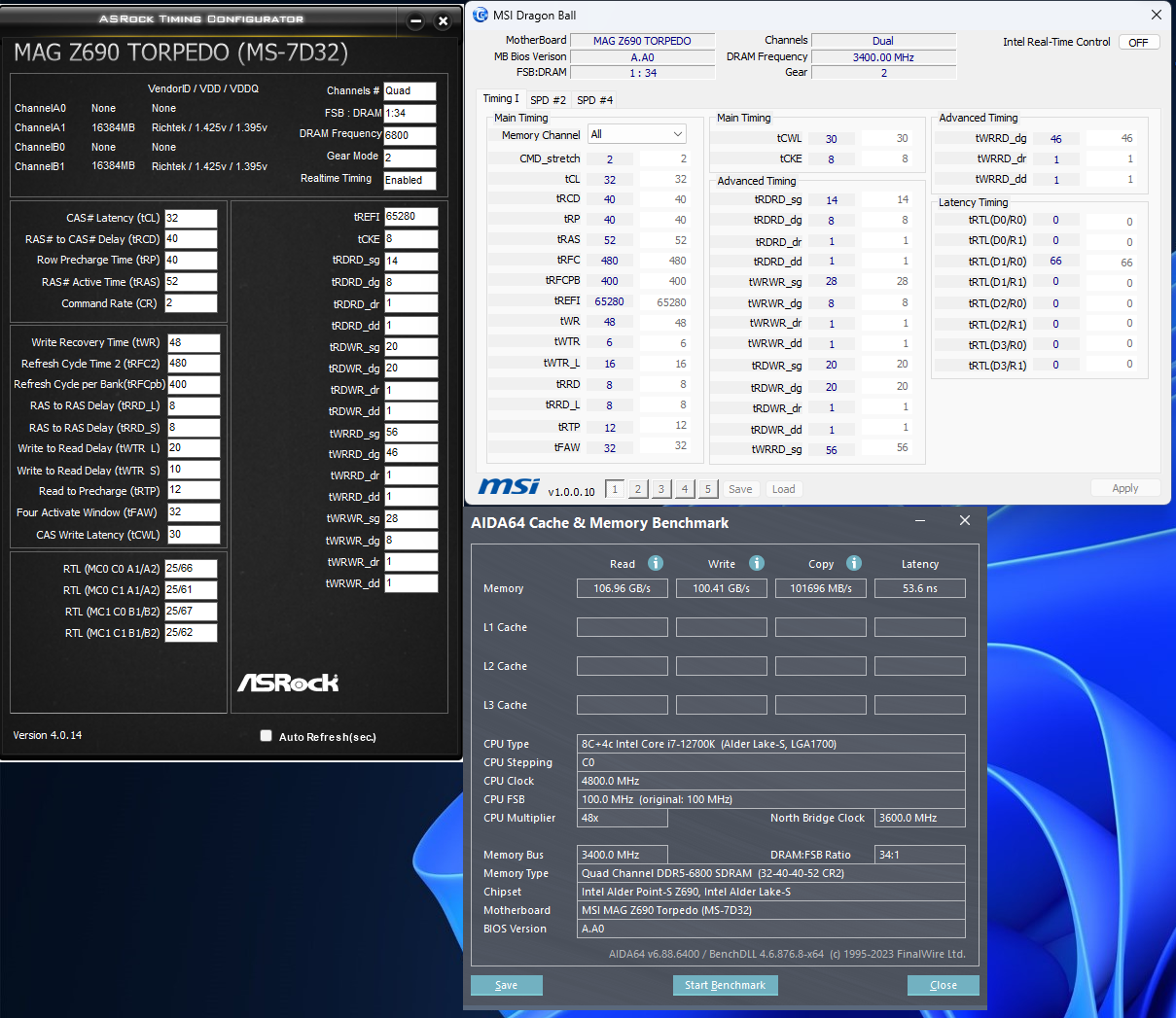Click Close in AIDA64 benchmark
The image size is (1176, 1018).
click(943, 985)
